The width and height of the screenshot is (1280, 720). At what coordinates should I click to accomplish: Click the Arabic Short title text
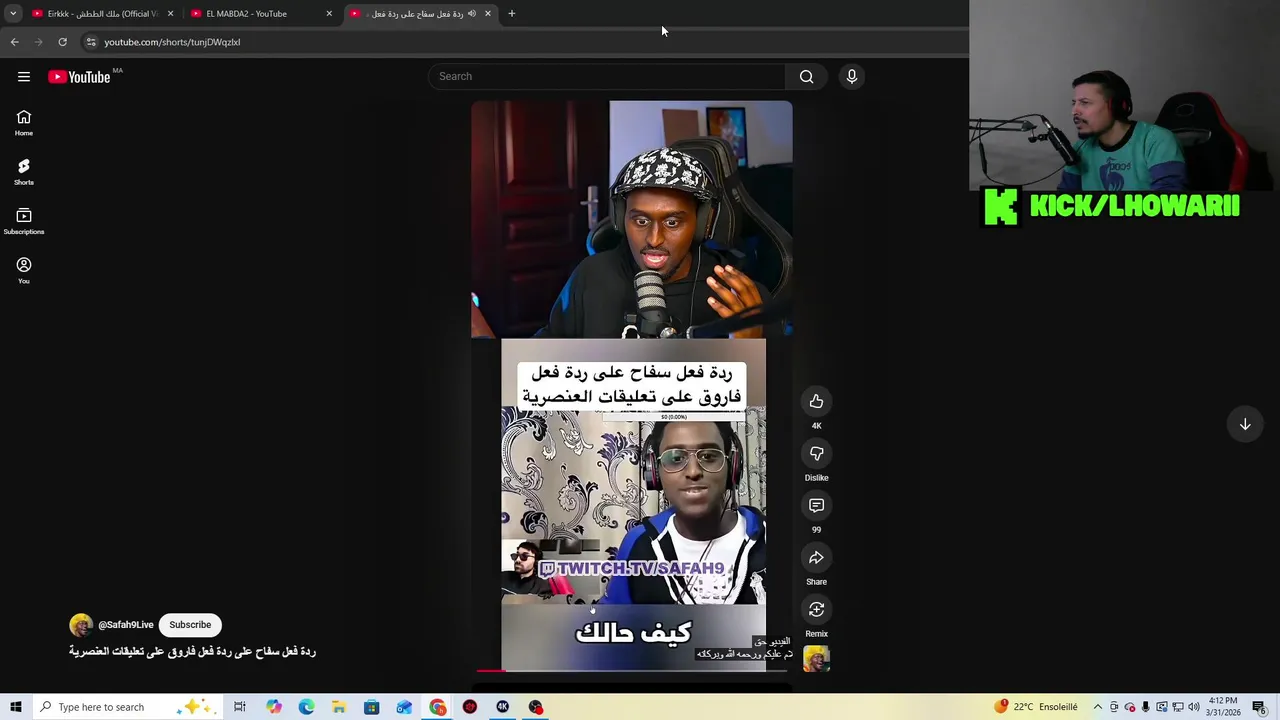point(192,651)
